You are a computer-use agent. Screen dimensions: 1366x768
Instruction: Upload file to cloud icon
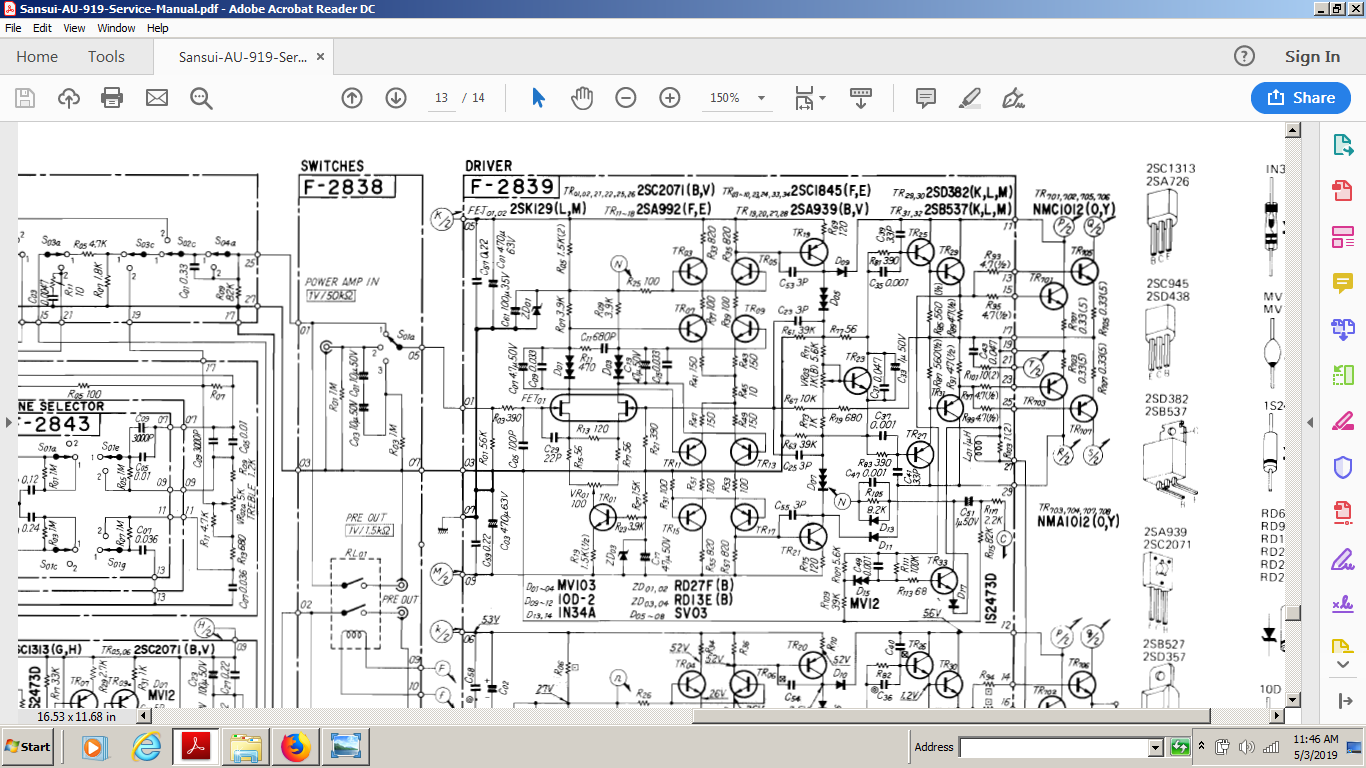(x=69, y=98)
